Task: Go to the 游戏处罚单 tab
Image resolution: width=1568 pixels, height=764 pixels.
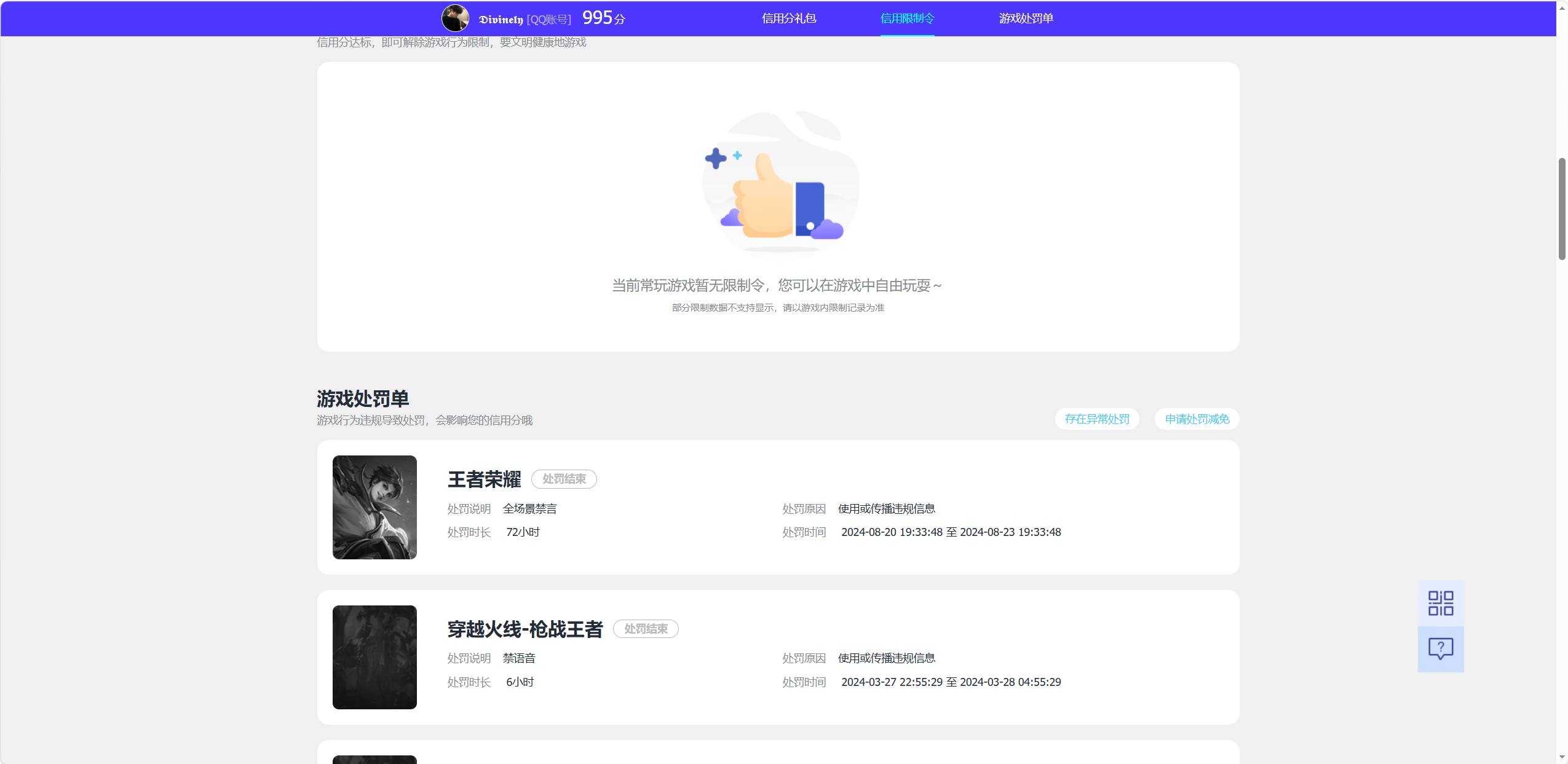Action: (1026, 18)
